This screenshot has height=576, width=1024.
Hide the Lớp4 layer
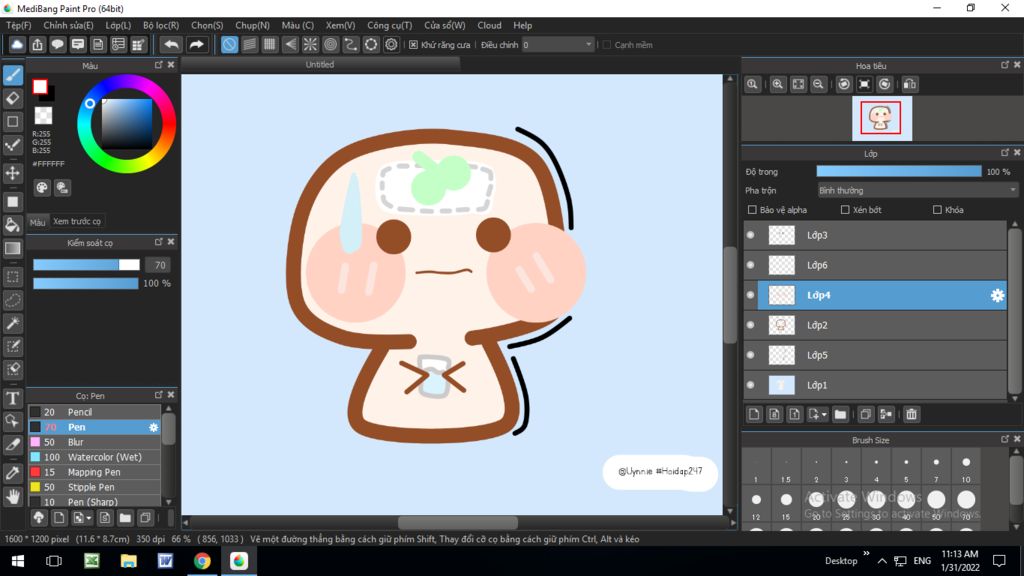pos(750,295)
